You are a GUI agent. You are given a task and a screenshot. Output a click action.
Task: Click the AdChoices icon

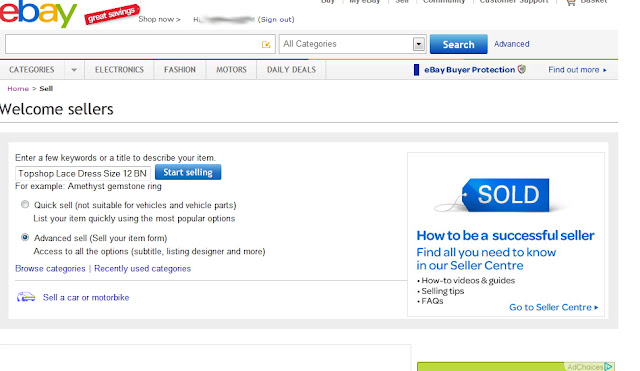coord(609,367)
